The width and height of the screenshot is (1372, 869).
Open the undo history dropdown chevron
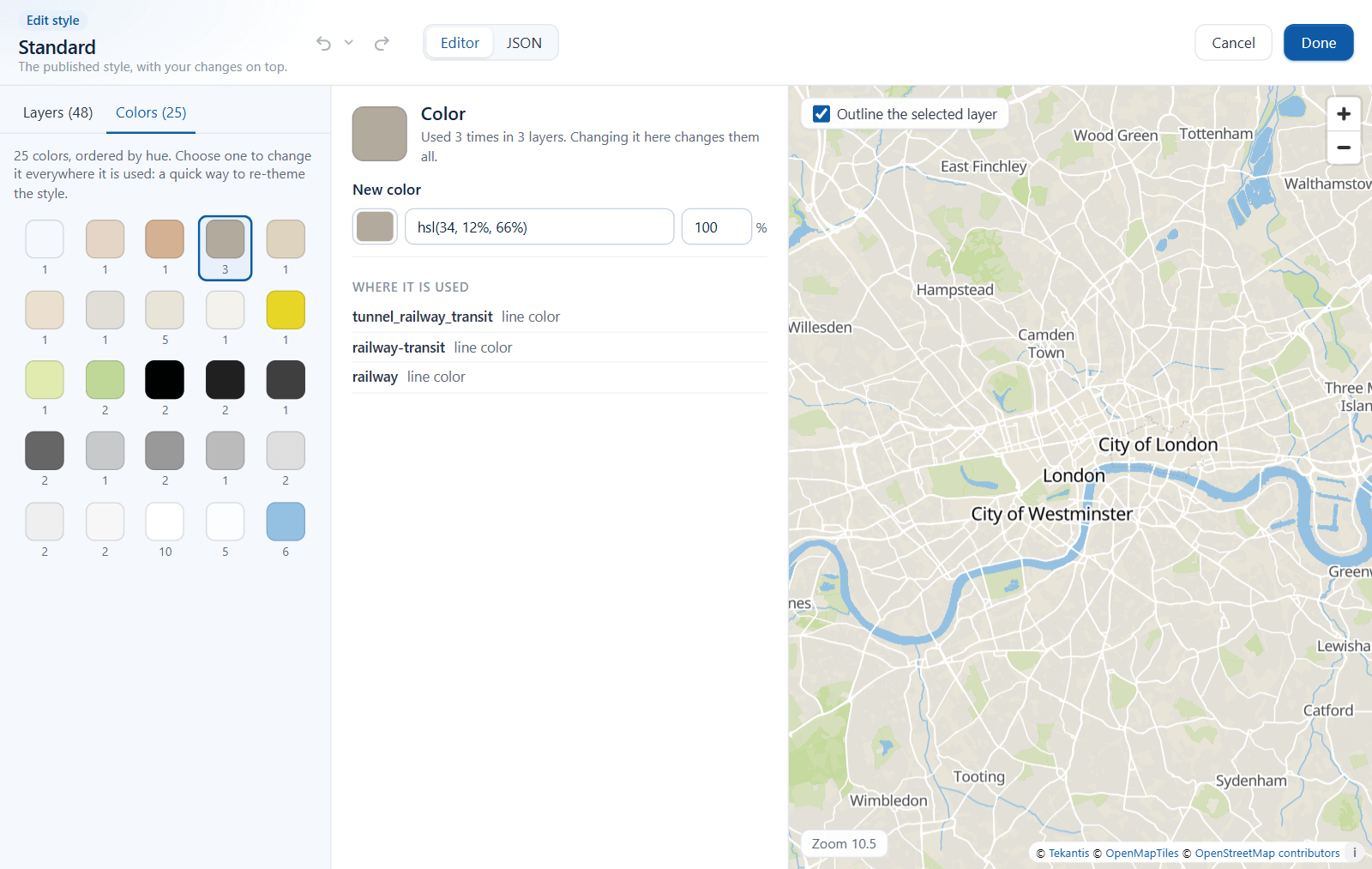pyautogui.click(x=349, y=42)
